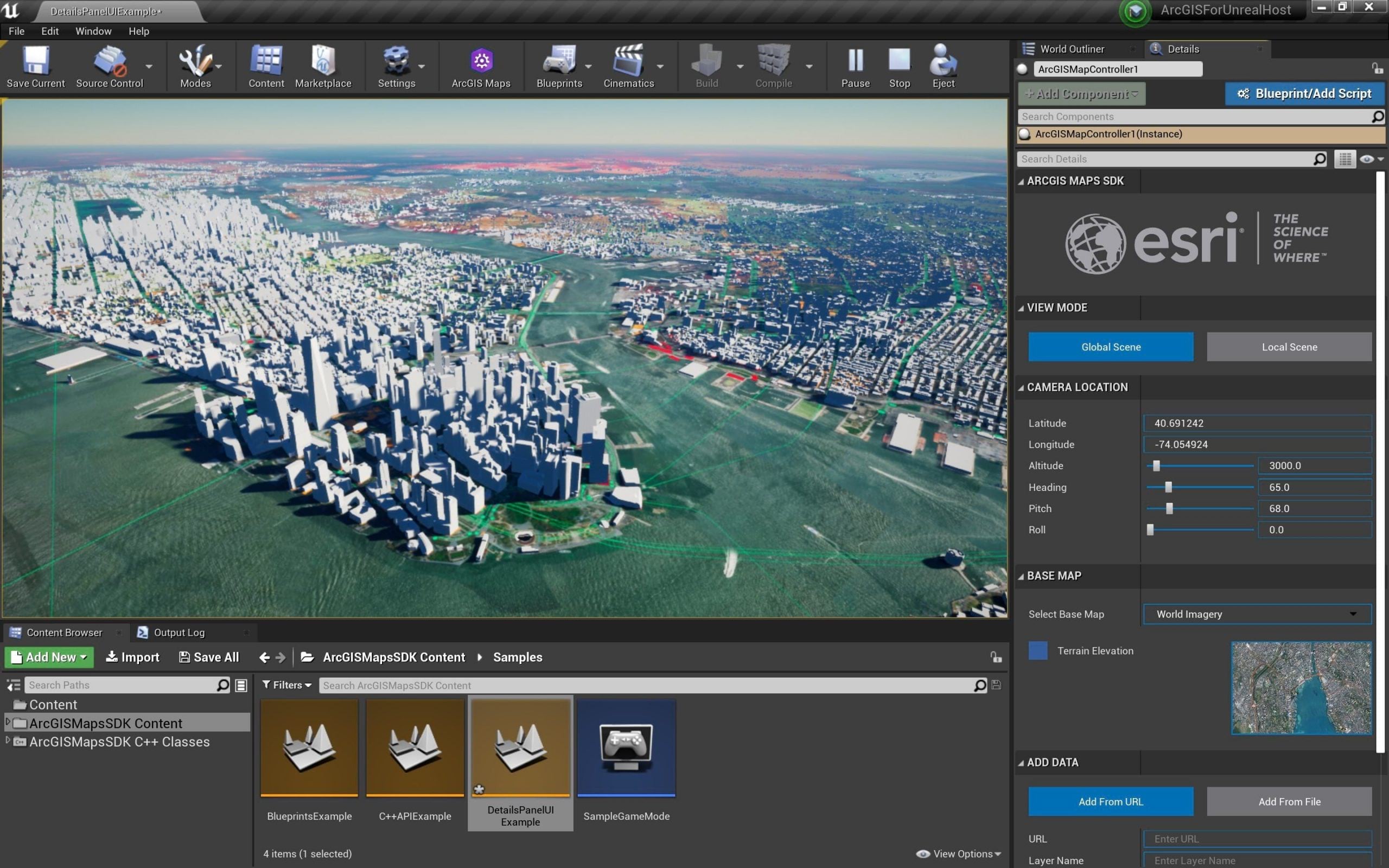Open the Modes tools icon
The width and height of the screenshot is (1389, 868).
[195, 61]
